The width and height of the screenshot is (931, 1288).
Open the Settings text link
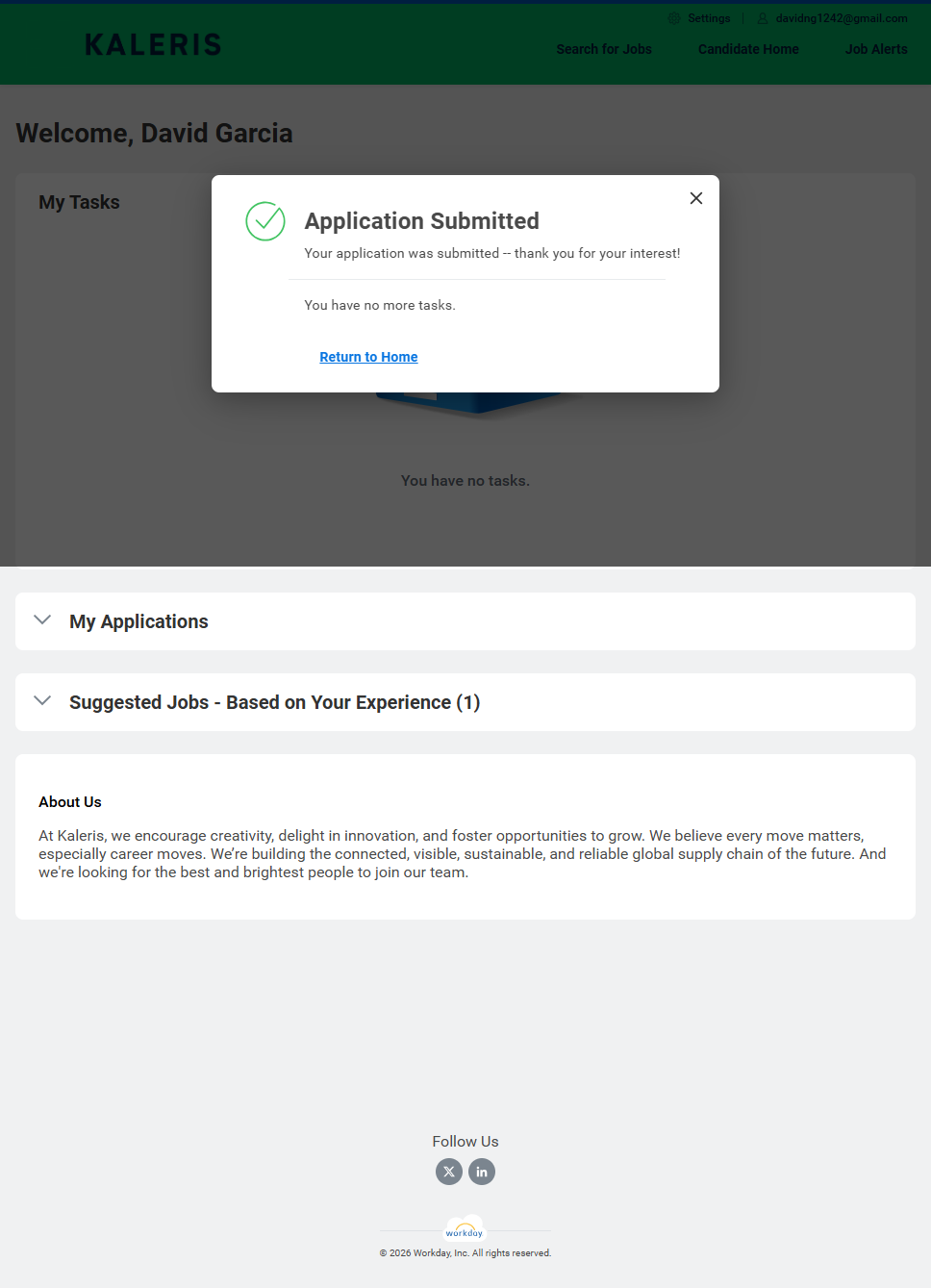[x=709, y=18]
